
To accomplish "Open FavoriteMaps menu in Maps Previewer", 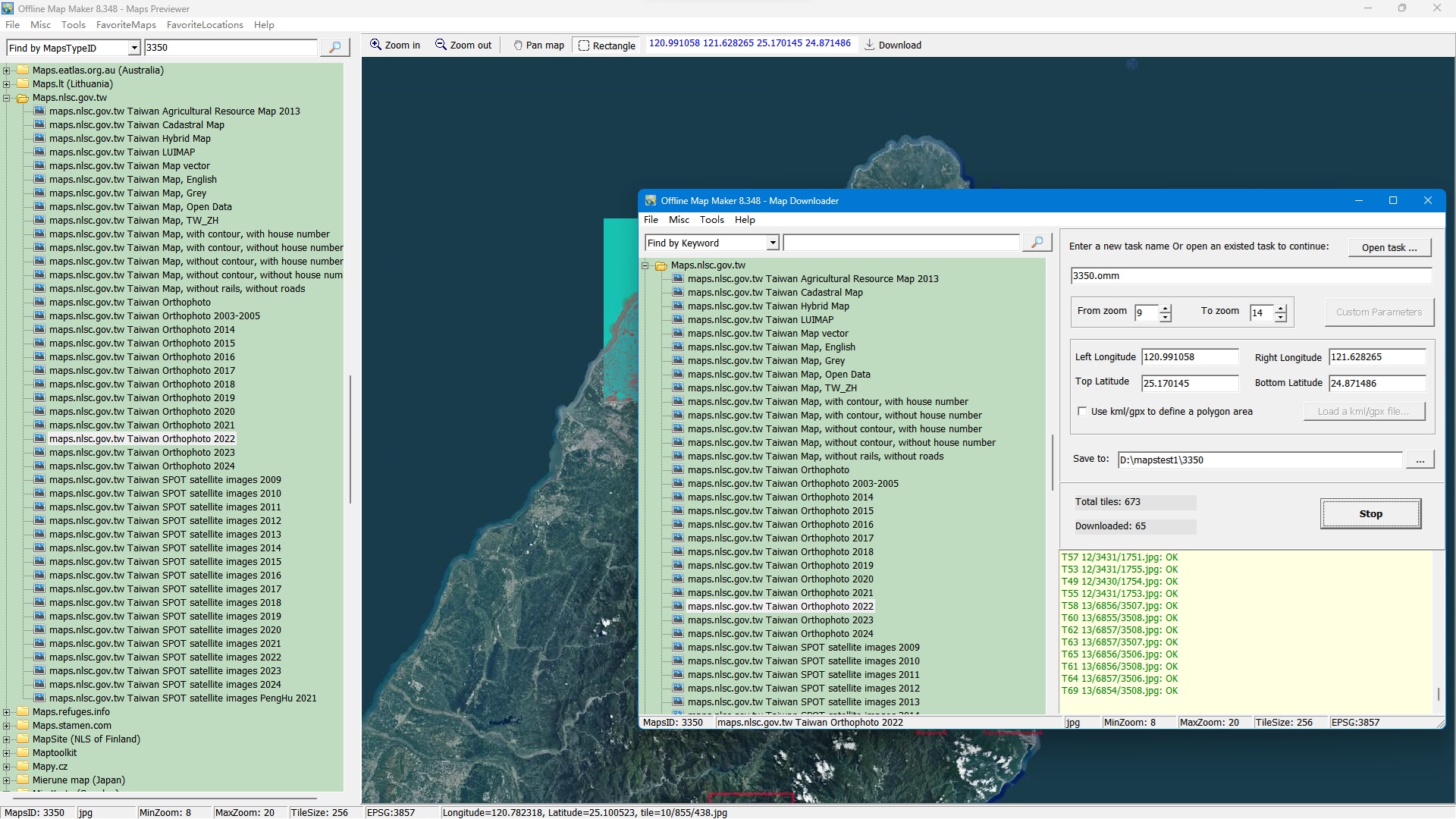I will [x=126, y=25].
